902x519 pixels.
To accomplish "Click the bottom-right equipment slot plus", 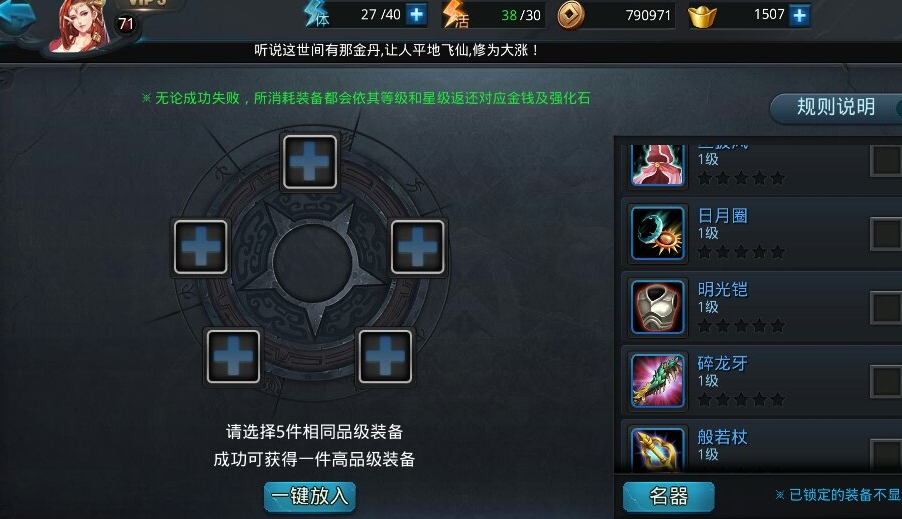I will (x=385, y=356).
